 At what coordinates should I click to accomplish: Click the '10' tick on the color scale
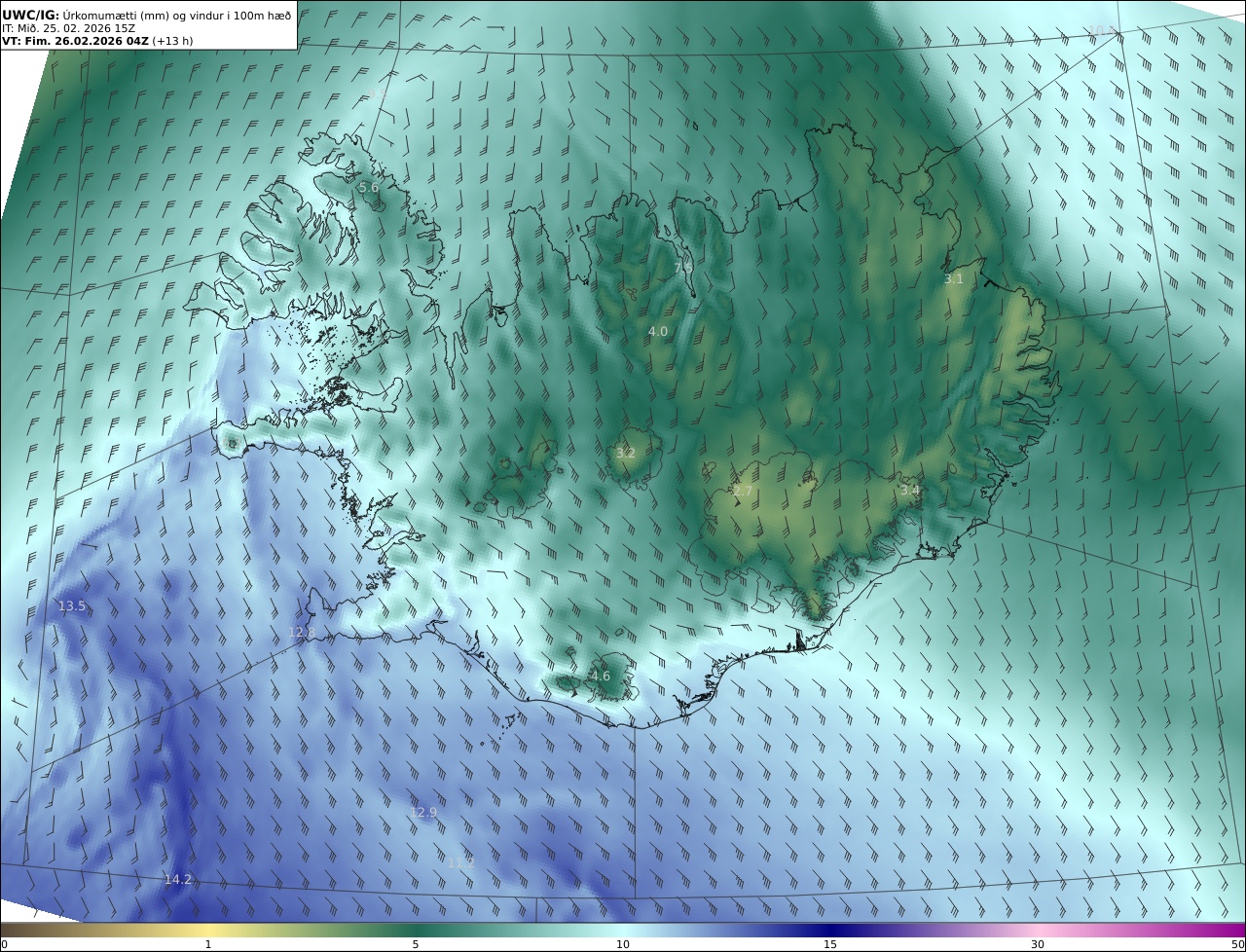[x=623, y=944]
